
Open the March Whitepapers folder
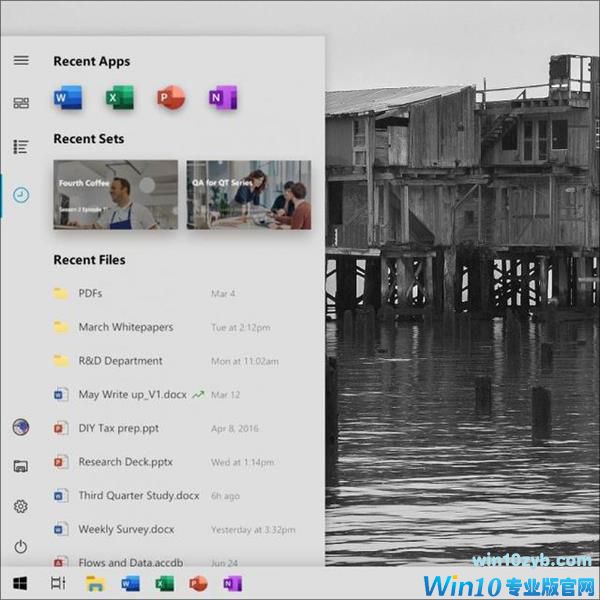click(x=125, y=327)
